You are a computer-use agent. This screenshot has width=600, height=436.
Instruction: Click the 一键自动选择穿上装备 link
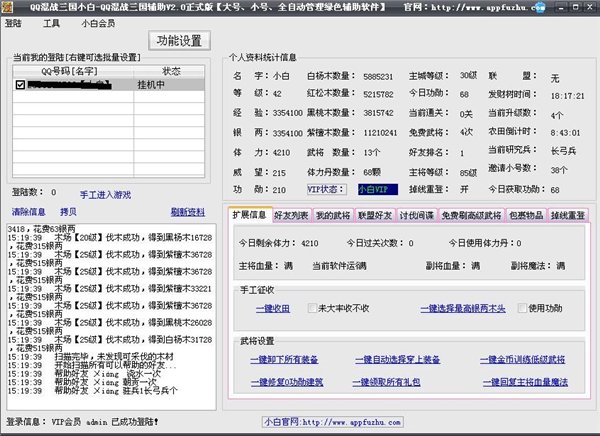click(x=397, y=359)
